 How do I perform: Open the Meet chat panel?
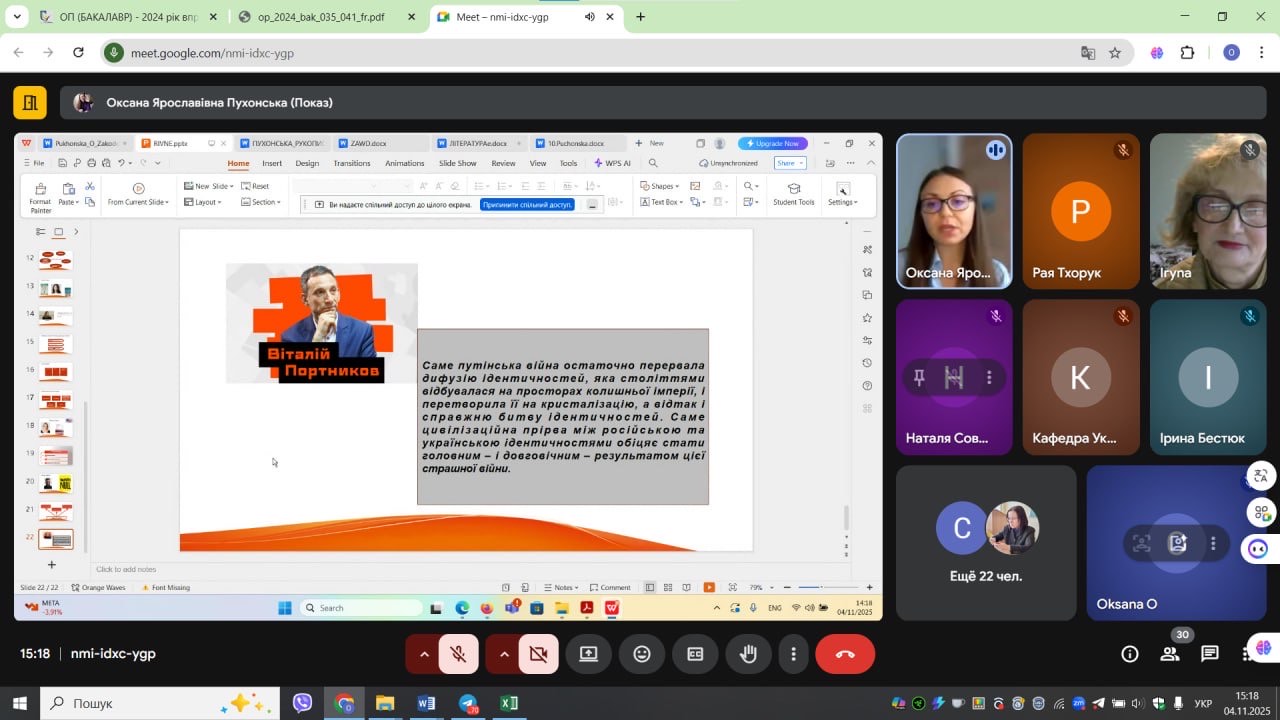(x=1210, y=654)
